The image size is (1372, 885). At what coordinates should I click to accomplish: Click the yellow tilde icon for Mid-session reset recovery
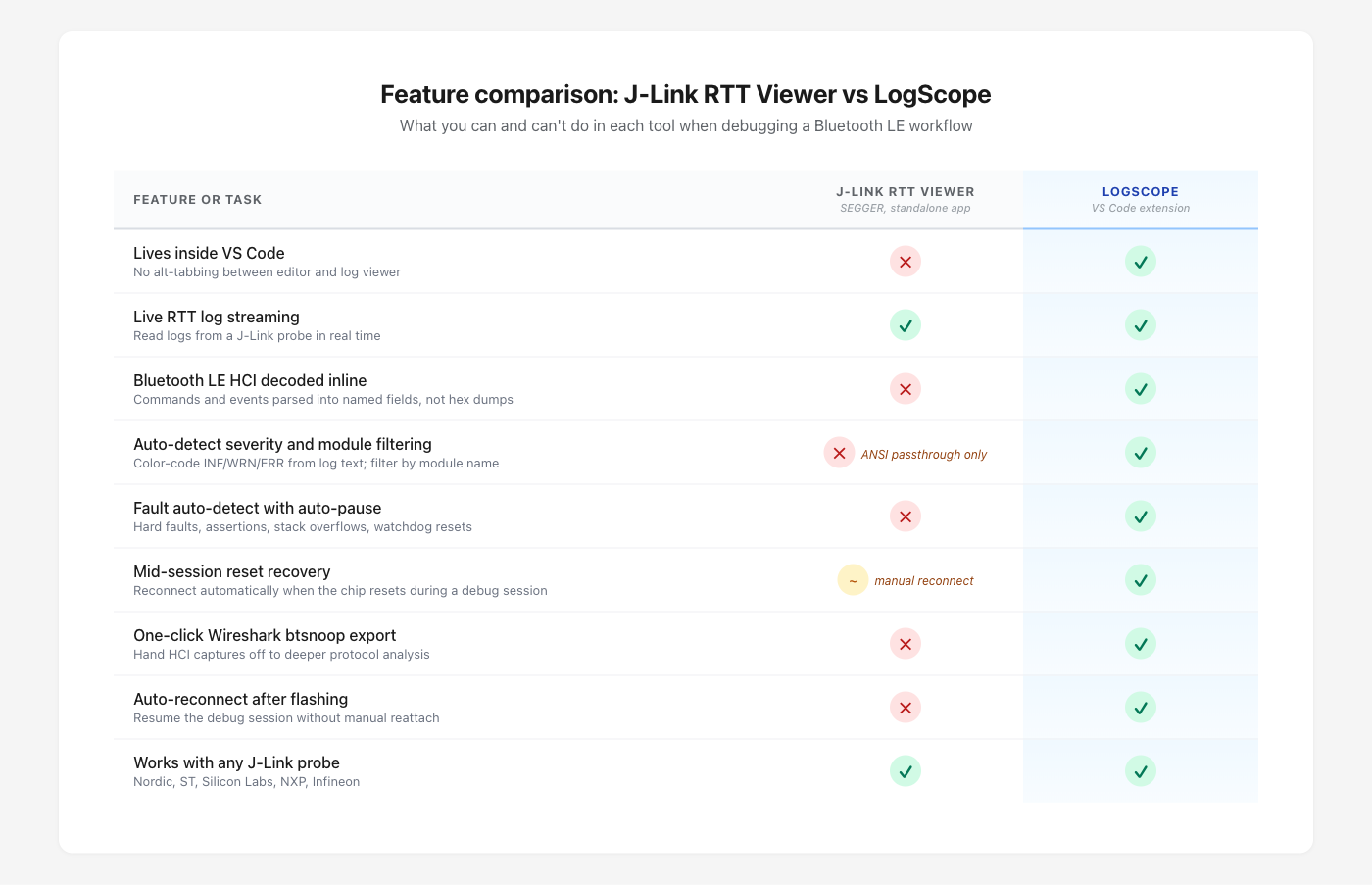(x=853, y=580)
